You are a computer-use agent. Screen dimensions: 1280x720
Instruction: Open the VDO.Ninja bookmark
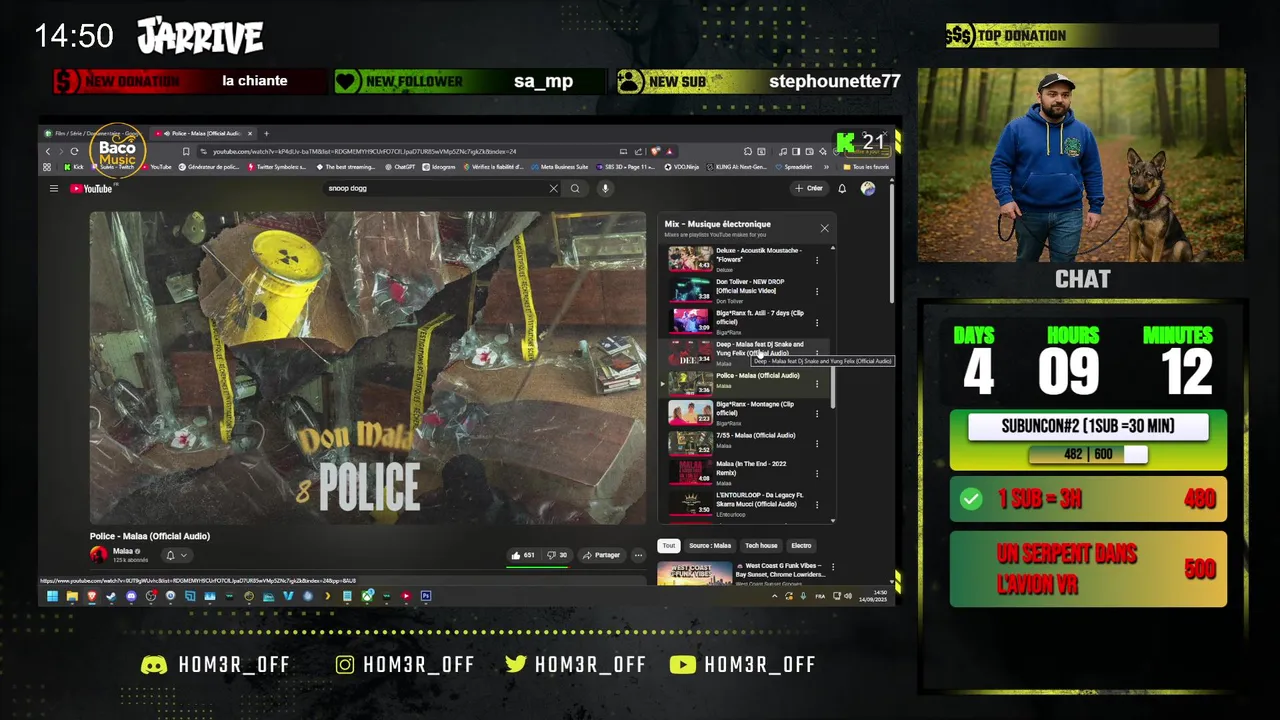coord(682,167)
